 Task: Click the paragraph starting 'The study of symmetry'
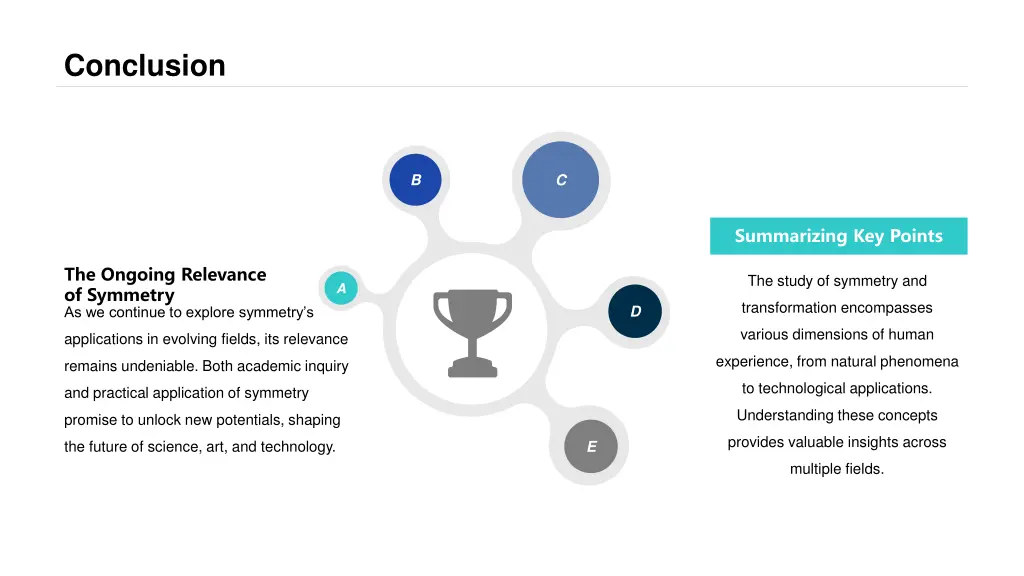coord(837,375)
